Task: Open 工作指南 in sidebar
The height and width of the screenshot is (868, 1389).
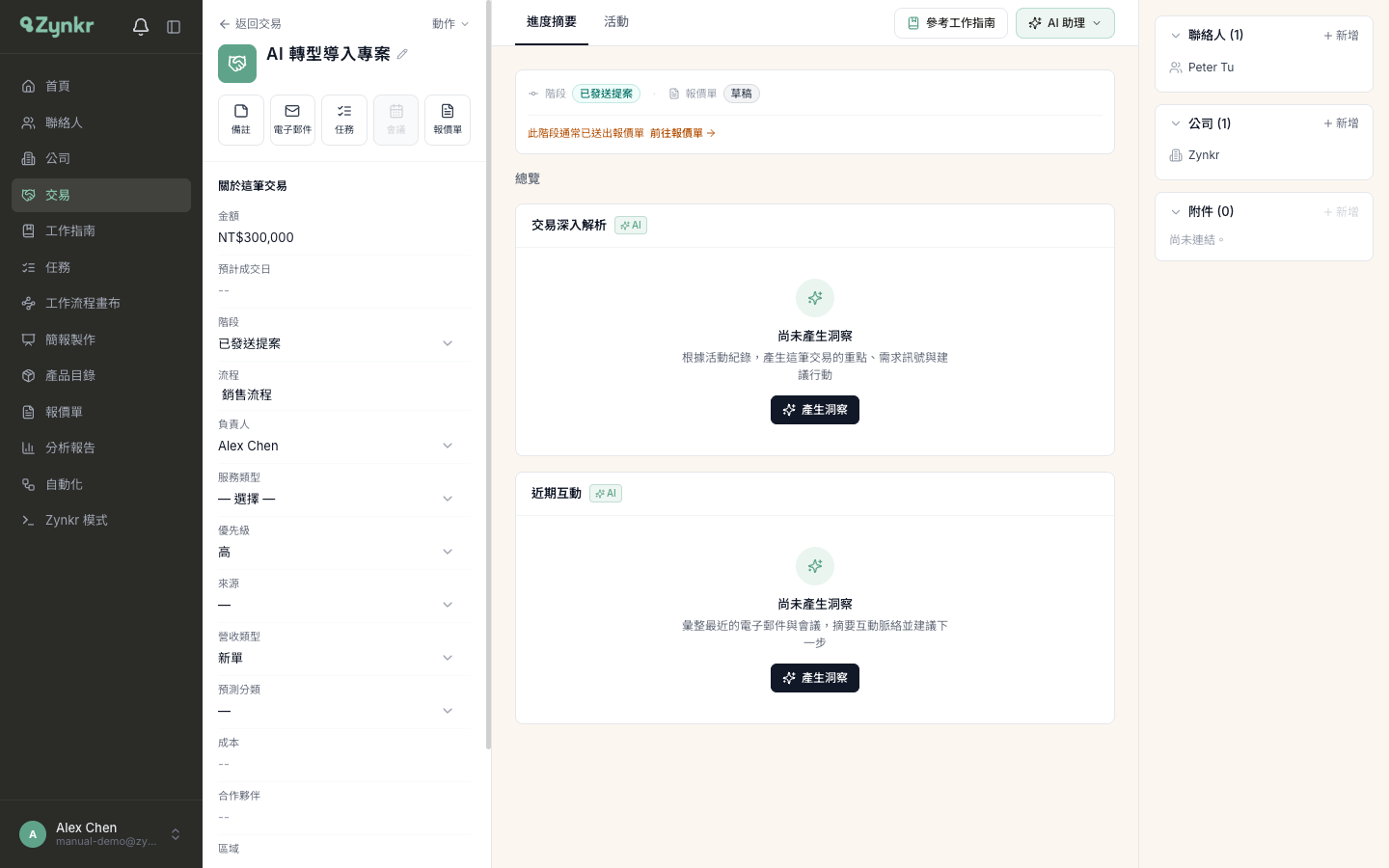Action: [101, 231]
